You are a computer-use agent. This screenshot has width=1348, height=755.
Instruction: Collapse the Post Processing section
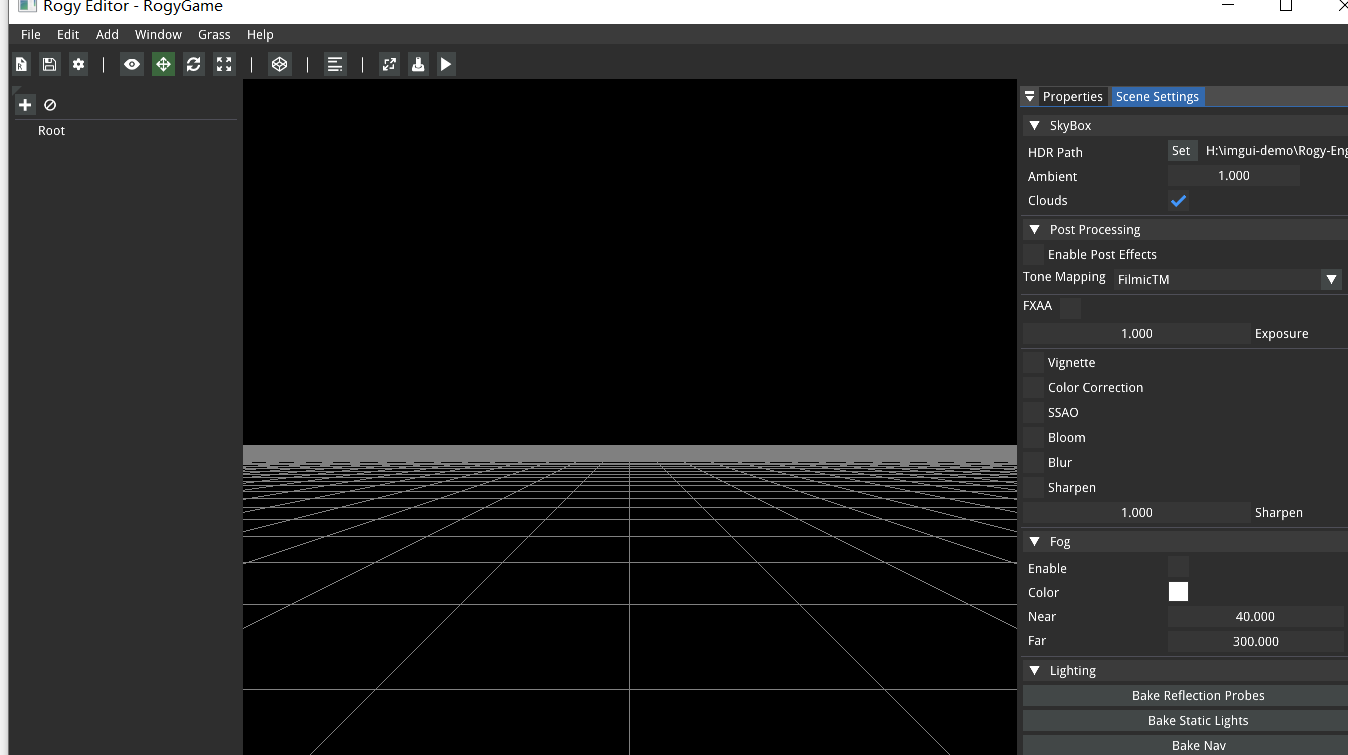[x=1034, y=230]
